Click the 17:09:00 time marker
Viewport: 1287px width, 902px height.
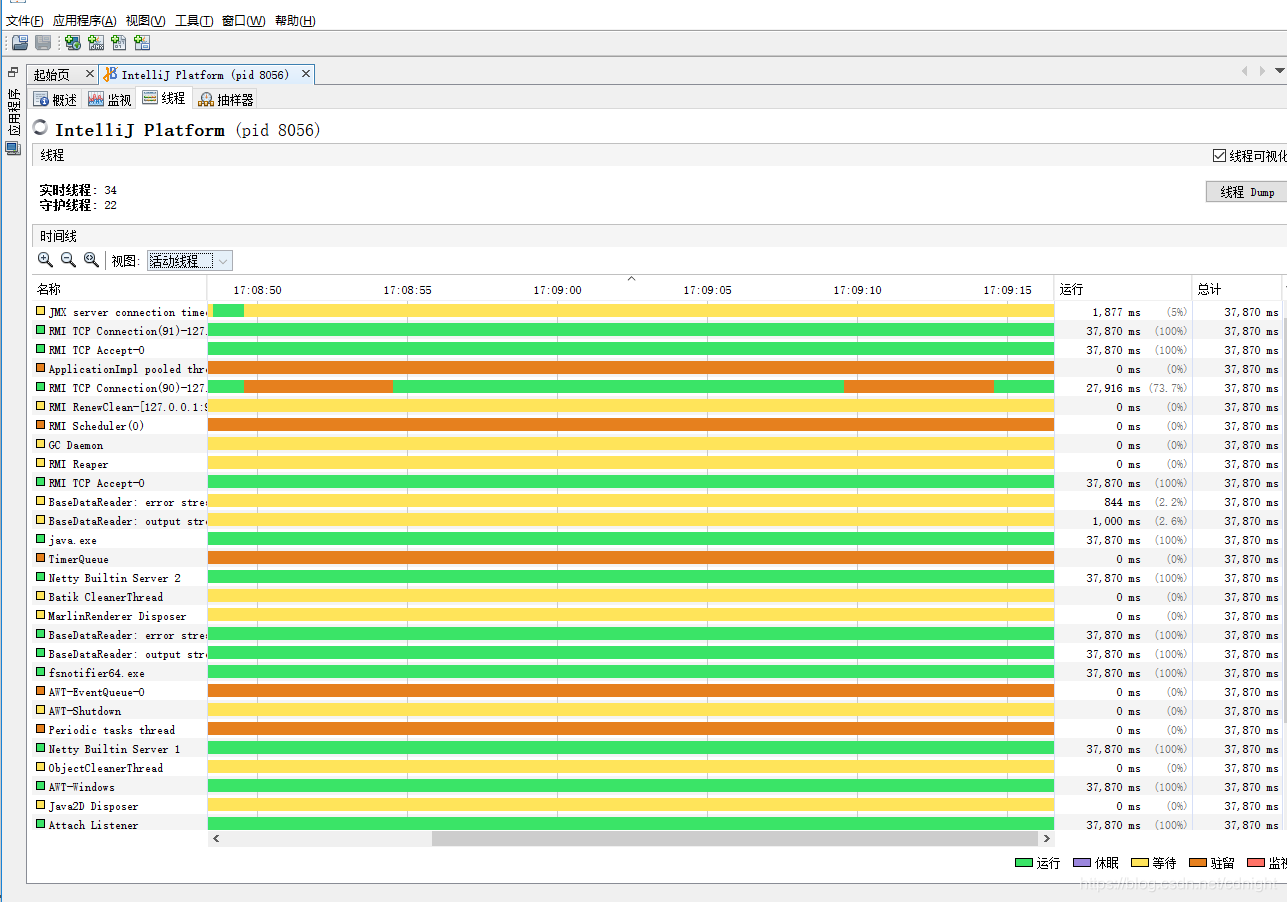coord(557,290)
